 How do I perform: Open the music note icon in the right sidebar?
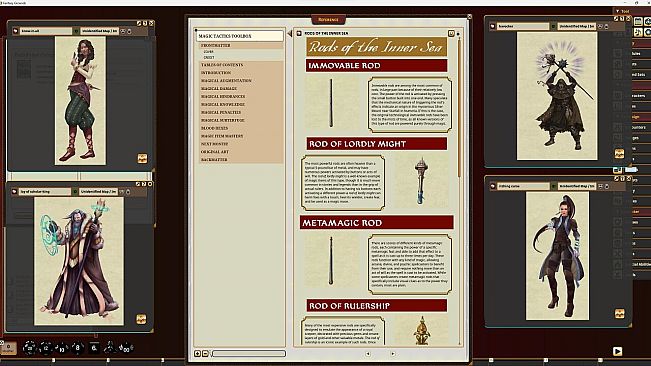click(639, 32)
